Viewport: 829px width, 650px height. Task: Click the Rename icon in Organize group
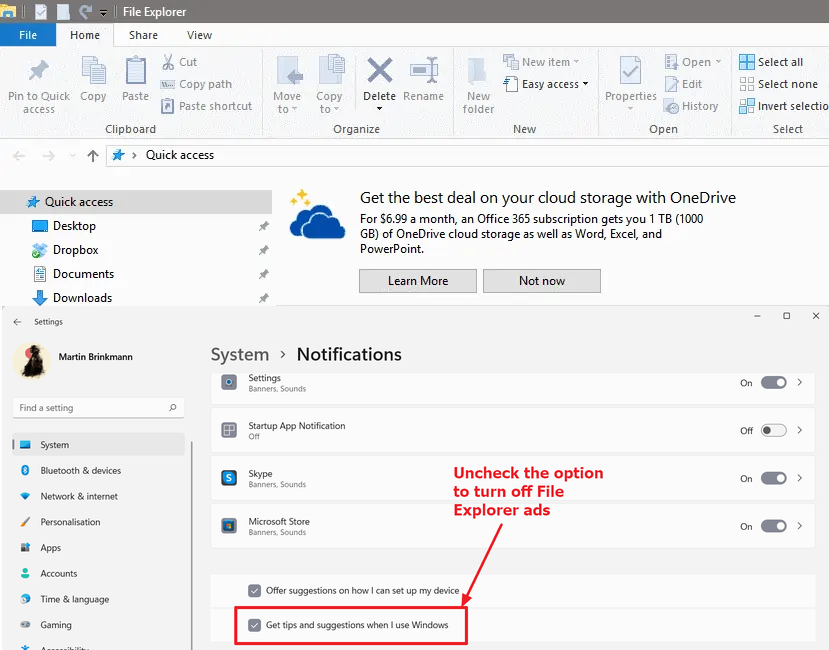point(423,72)
